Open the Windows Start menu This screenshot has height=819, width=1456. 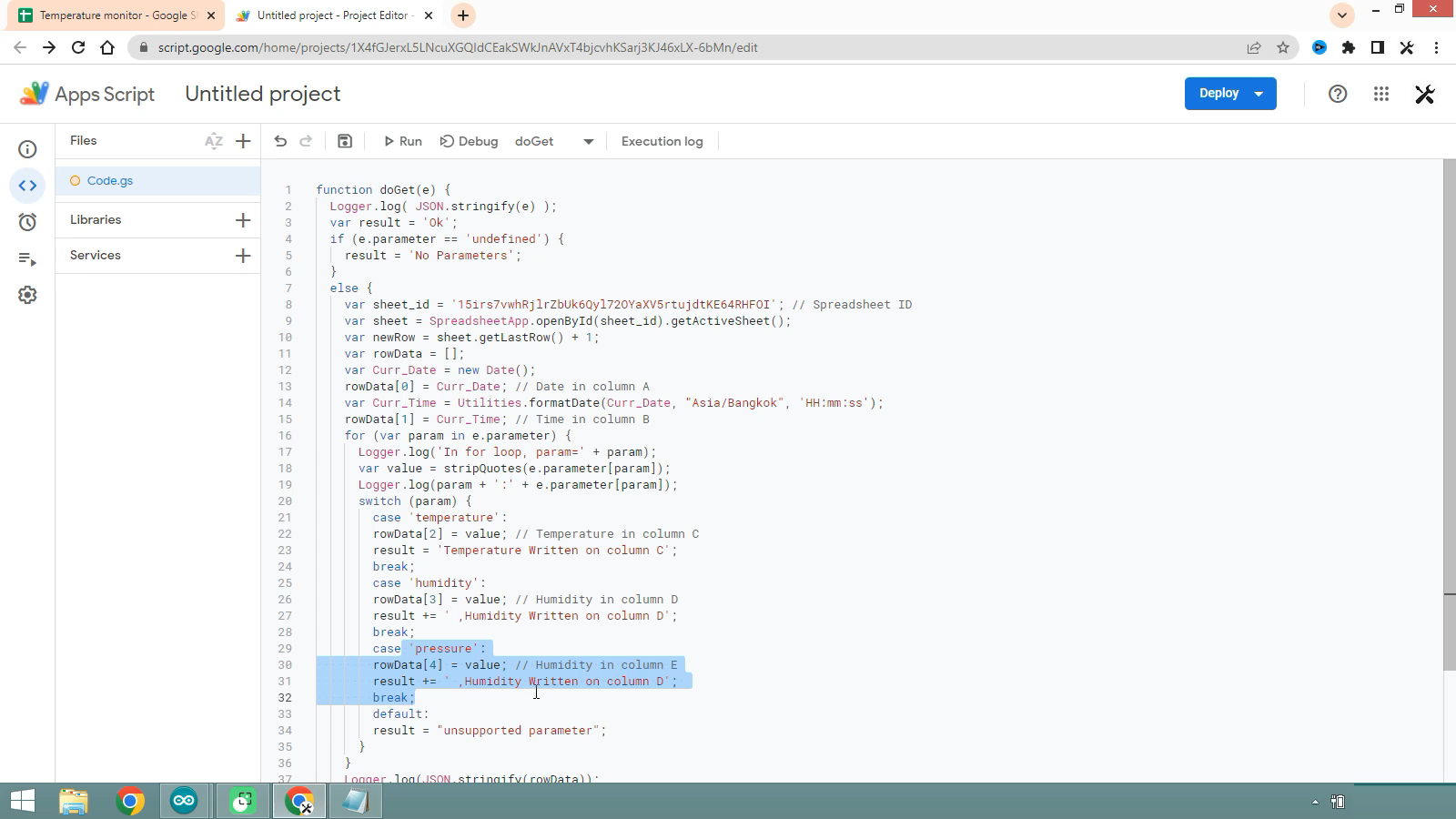click(x=23, y=802)
